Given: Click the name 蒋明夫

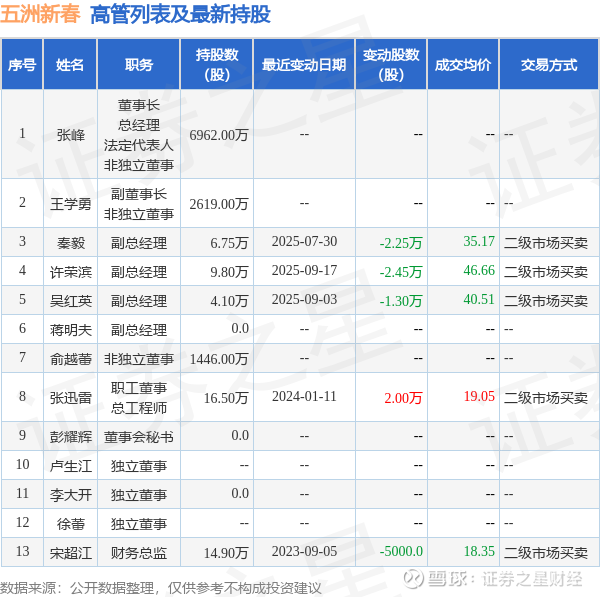Looking at the screenshot, I should point(70,329).
